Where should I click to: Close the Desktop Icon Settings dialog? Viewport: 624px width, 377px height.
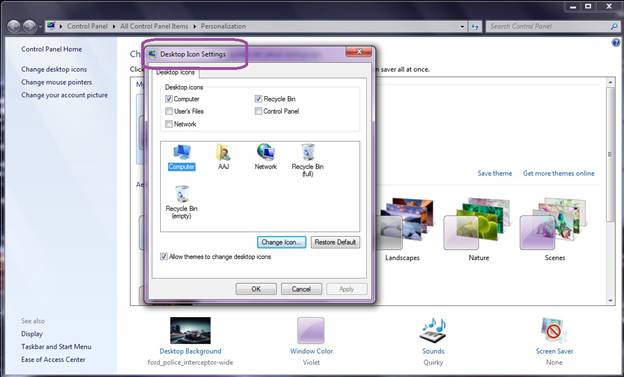(359, 52)
